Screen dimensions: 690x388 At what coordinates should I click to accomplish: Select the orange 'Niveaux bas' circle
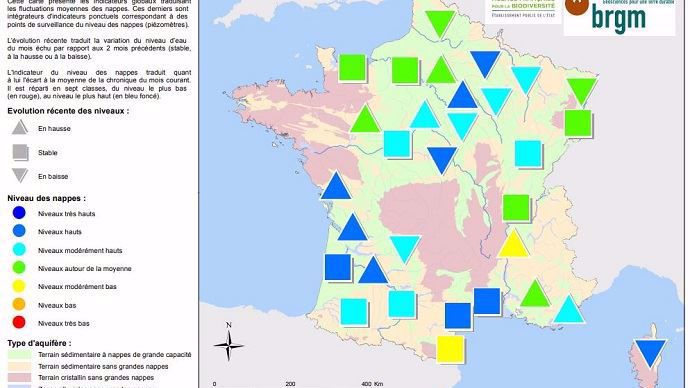(19, 304)
